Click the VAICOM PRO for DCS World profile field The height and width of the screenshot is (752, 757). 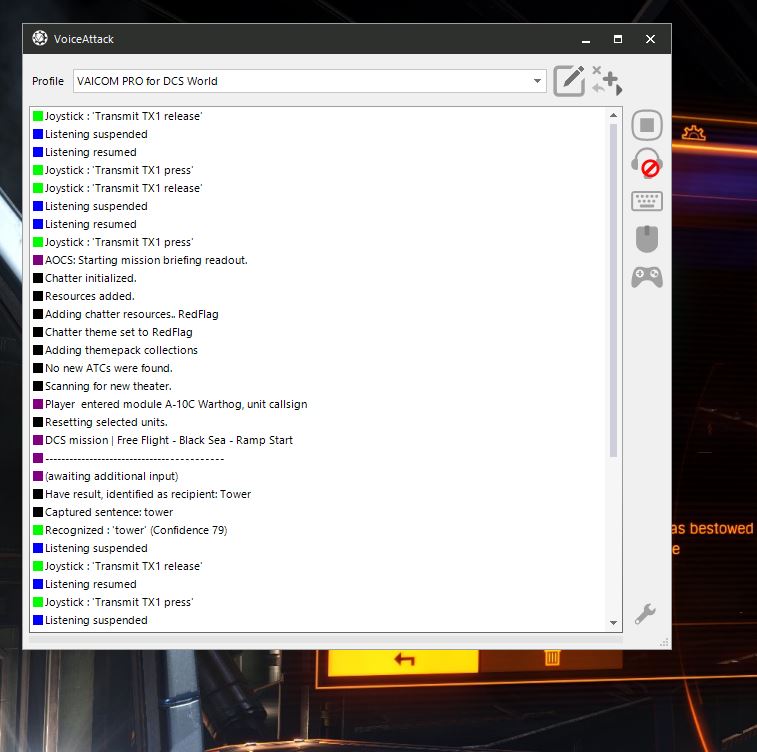[309, 81]
